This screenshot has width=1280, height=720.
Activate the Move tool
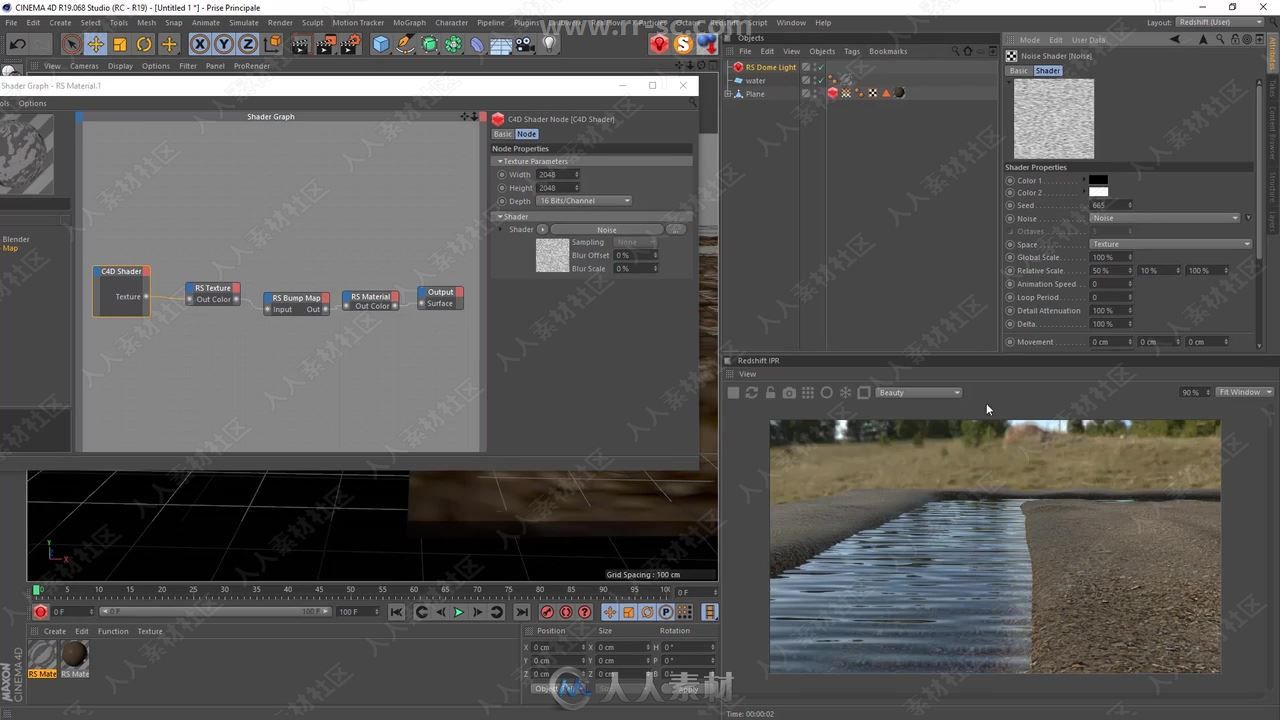(95, 44)
